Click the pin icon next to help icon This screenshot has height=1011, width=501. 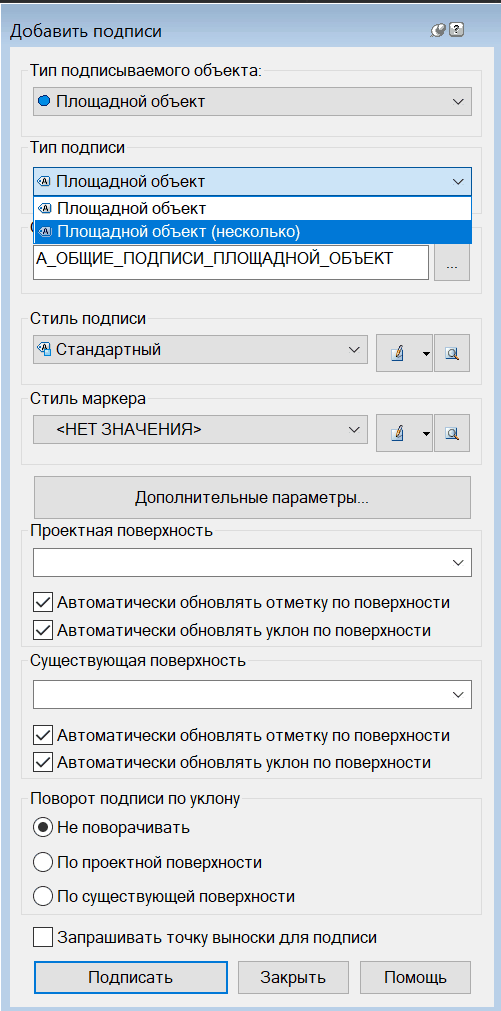click(x=438, y=30)
